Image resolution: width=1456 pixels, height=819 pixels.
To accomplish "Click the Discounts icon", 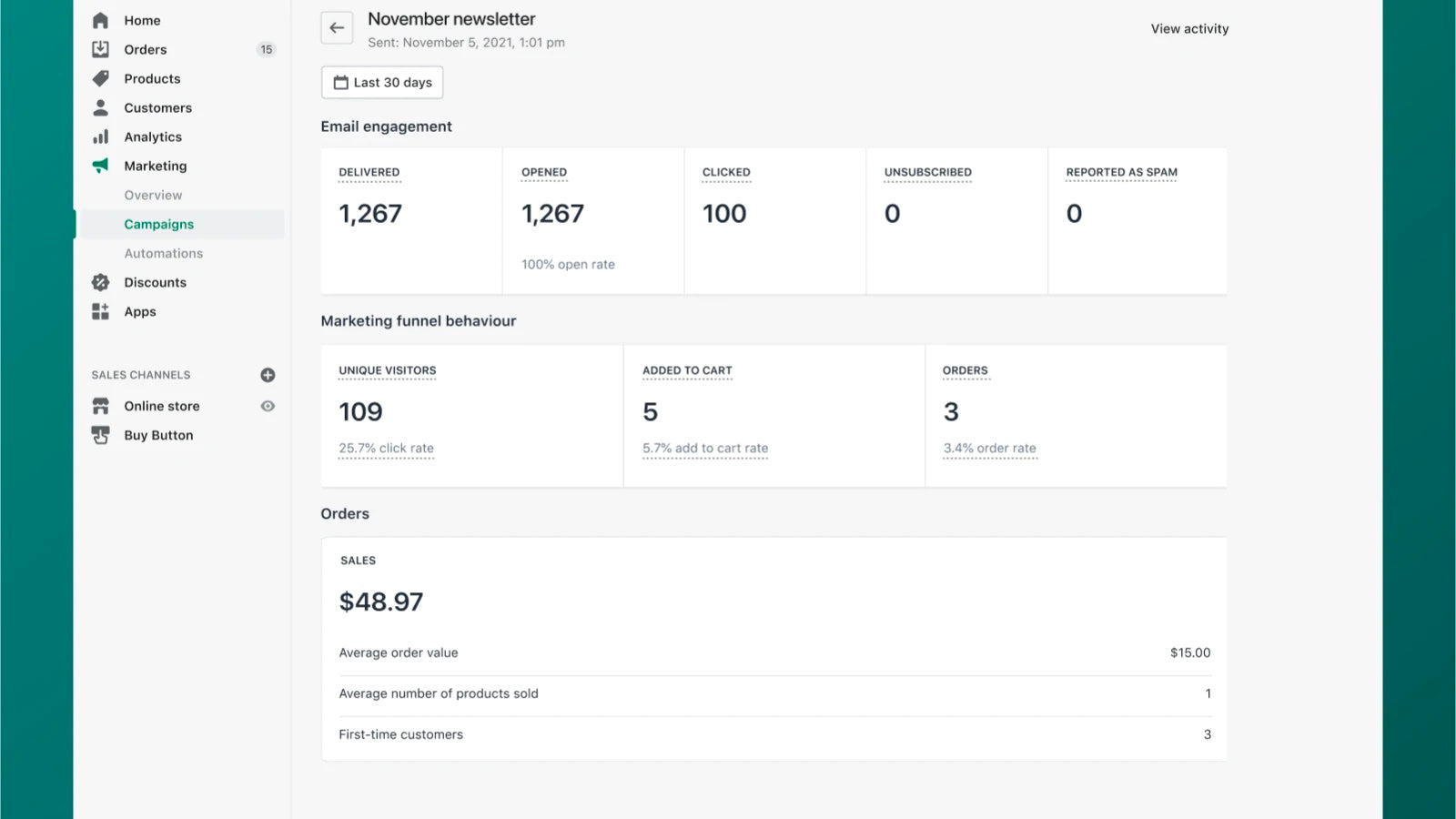I will [x=100, y=282].
